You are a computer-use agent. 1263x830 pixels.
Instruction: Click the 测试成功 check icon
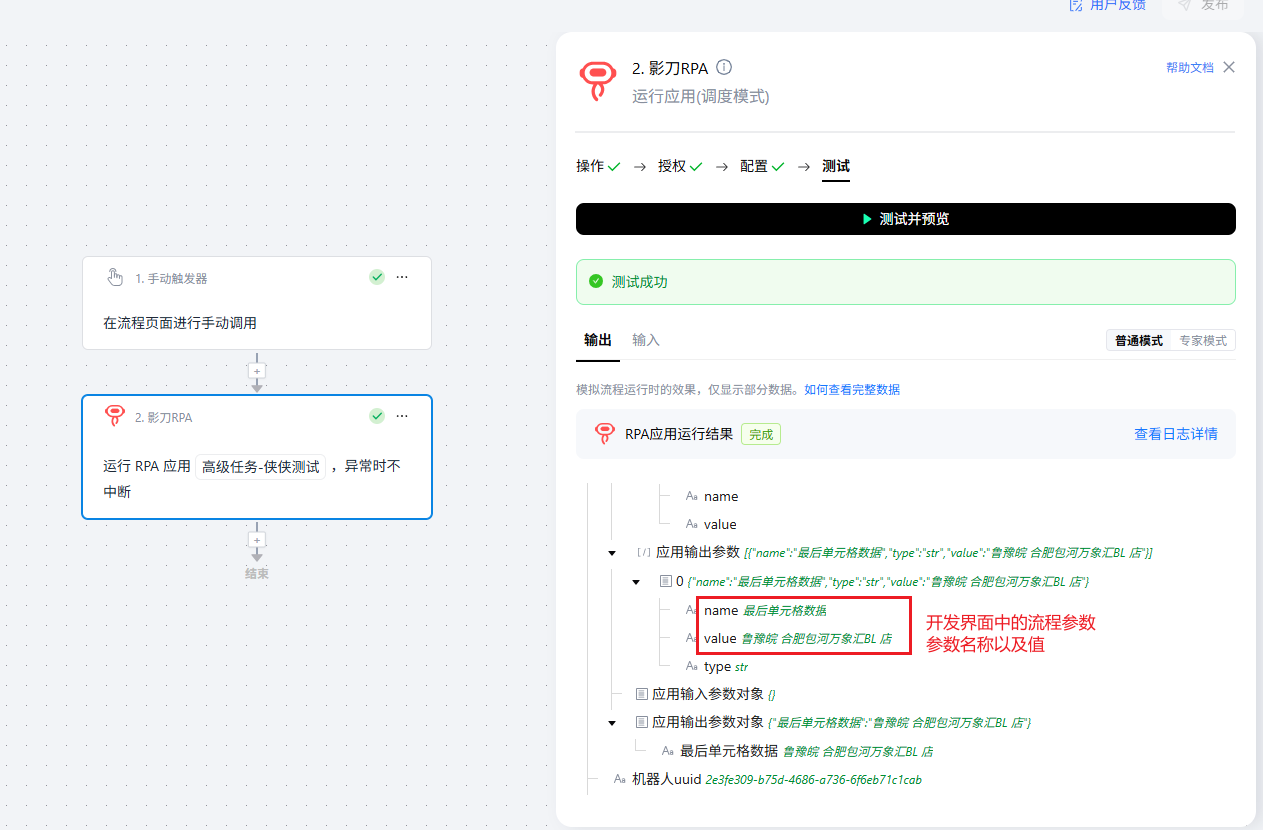click(x=596, y=282)
